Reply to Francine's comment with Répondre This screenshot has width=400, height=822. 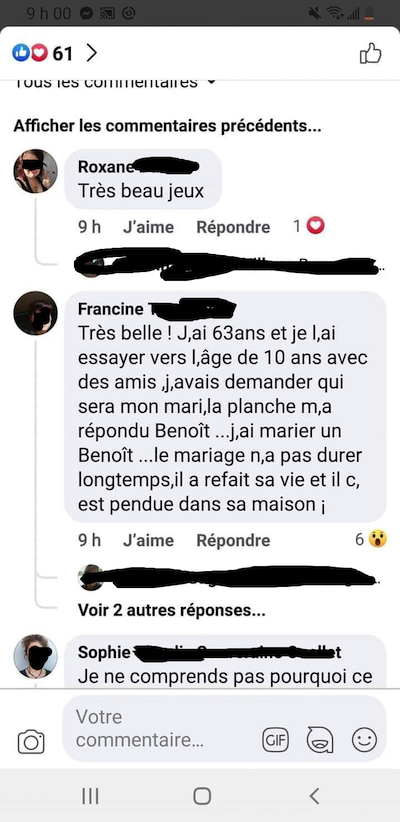[x=233, y=540]
